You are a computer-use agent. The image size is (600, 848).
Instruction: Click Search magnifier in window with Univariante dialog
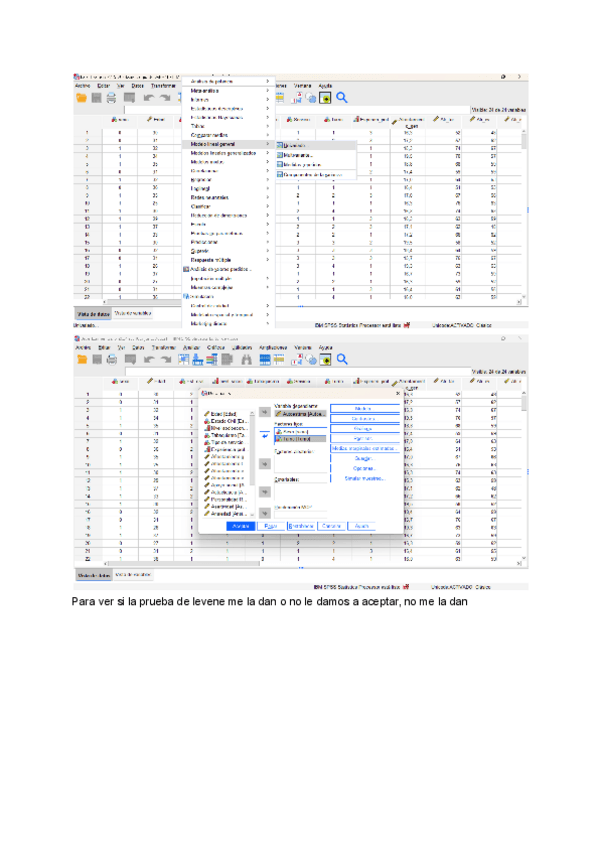point(342,360)
